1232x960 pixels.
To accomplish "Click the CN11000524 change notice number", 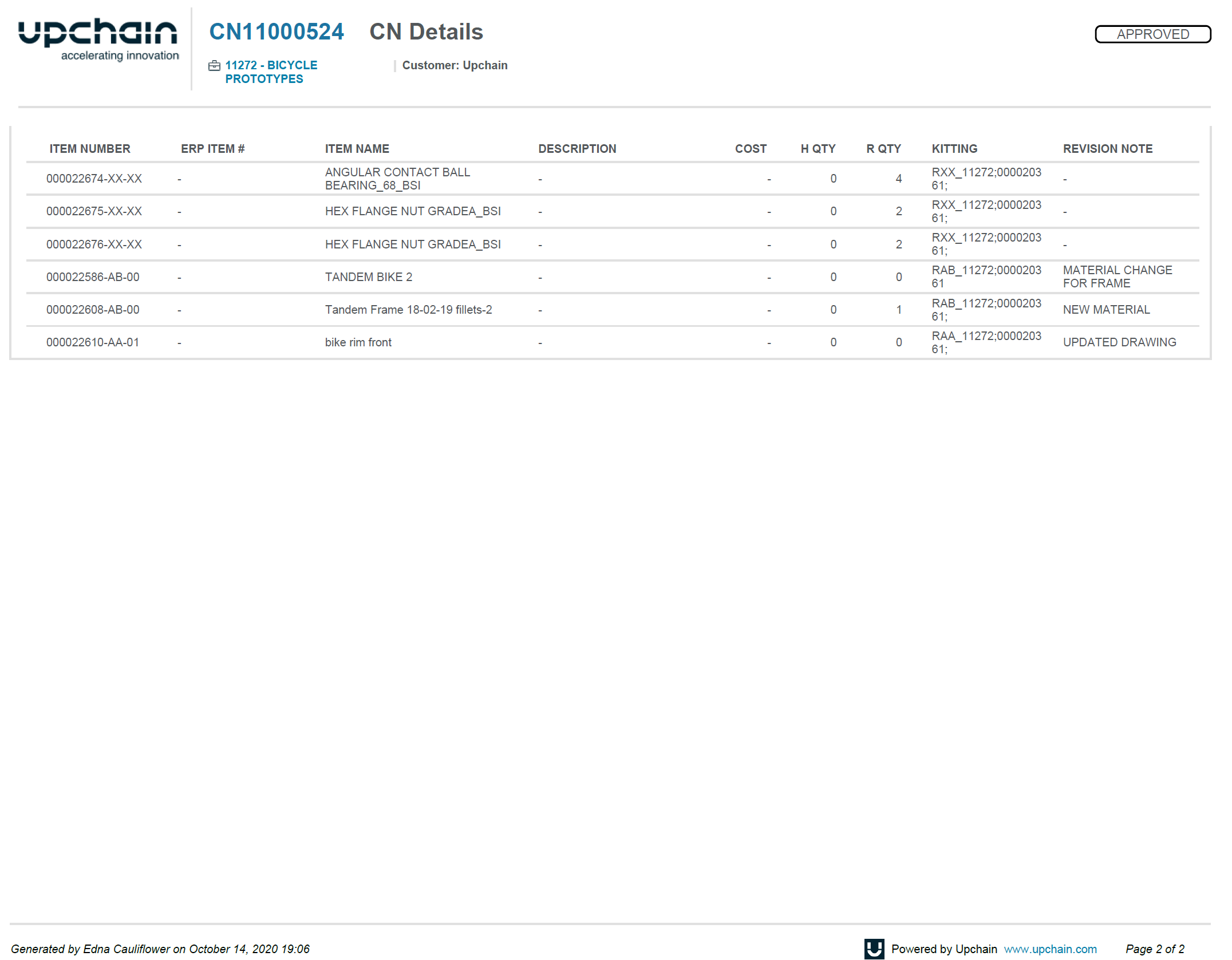I will (x=277, y=32).
